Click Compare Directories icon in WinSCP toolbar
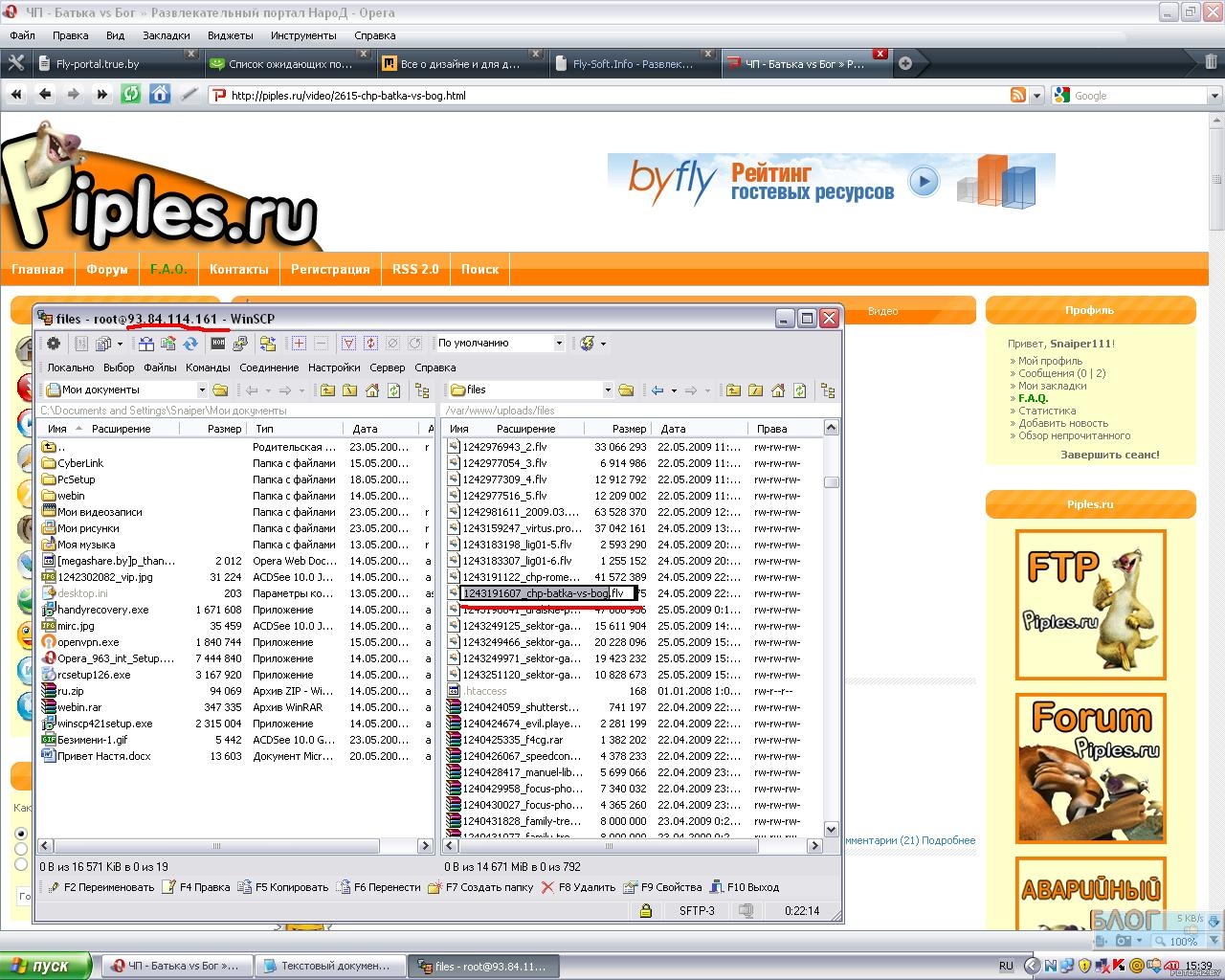The width and height of the screenshot is (1225, 980). tap(146, 344)
